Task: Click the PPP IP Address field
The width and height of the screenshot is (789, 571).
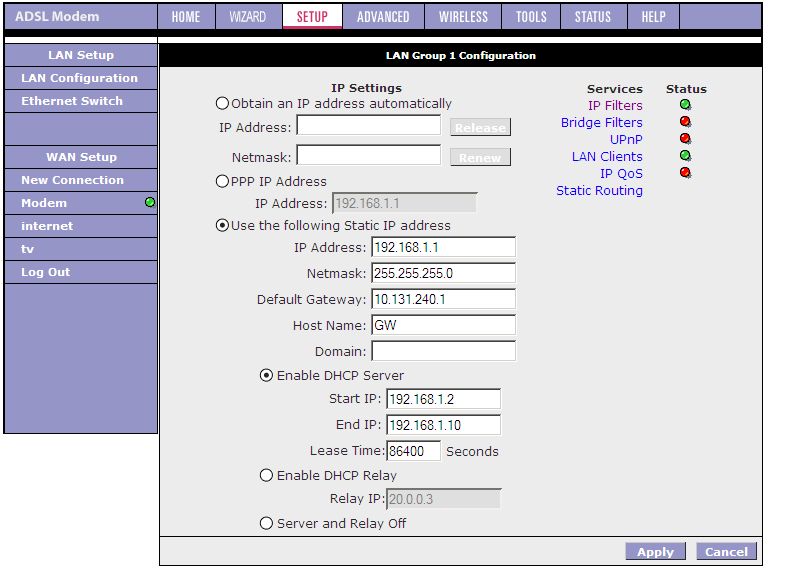Action: (x=405, y=203)
